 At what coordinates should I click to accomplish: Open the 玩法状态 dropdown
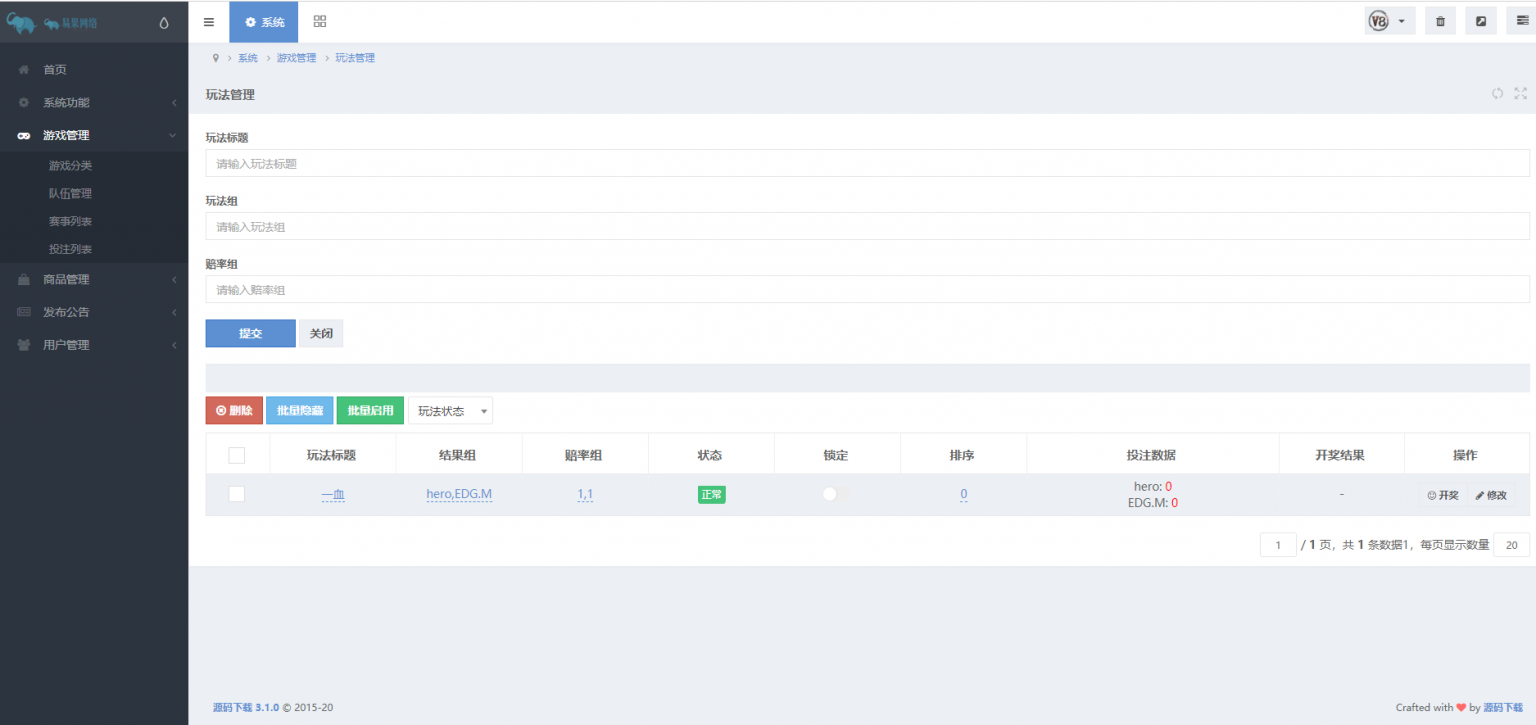[x=450, y=411]
